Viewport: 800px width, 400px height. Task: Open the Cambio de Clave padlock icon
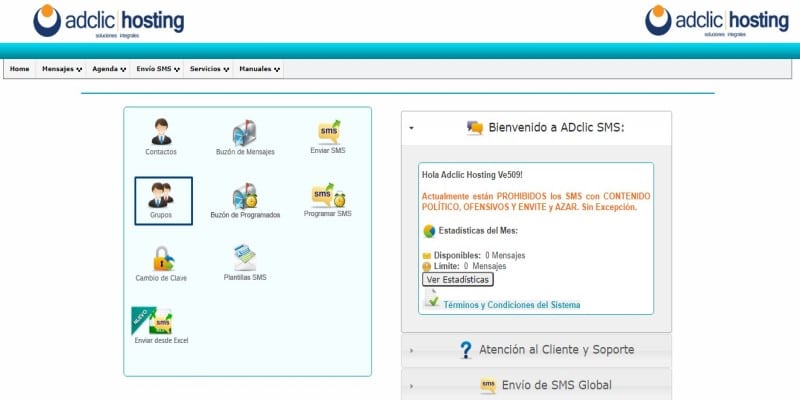pos(163,258)
